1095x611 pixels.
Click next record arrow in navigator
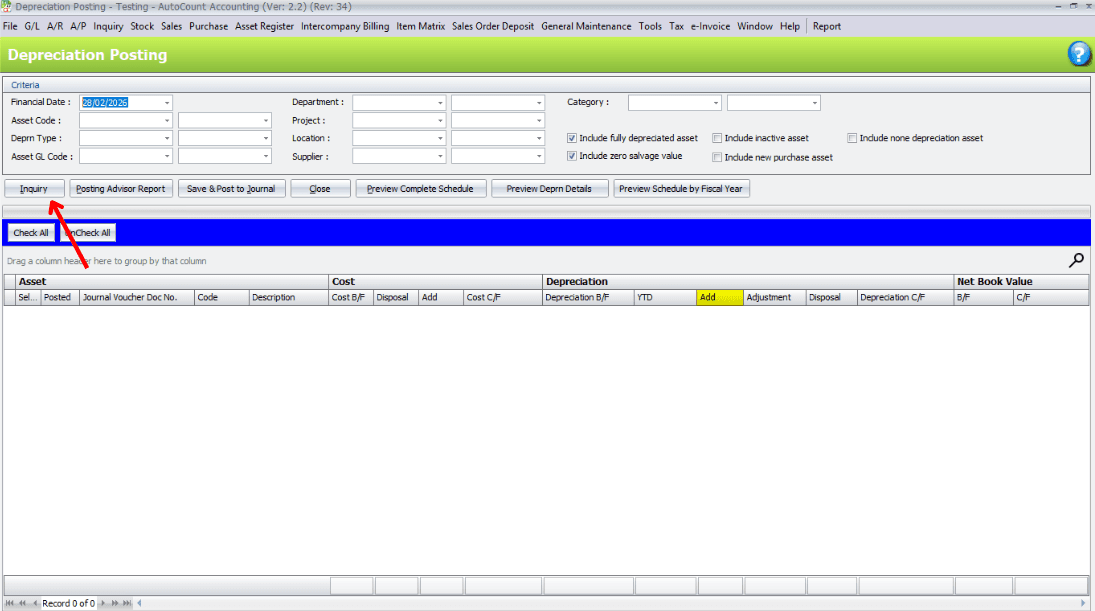[103, 603]
